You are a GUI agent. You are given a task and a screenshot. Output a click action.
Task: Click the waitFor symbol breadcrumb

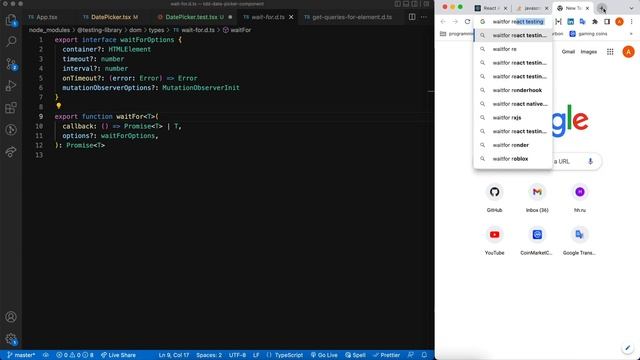237,30
